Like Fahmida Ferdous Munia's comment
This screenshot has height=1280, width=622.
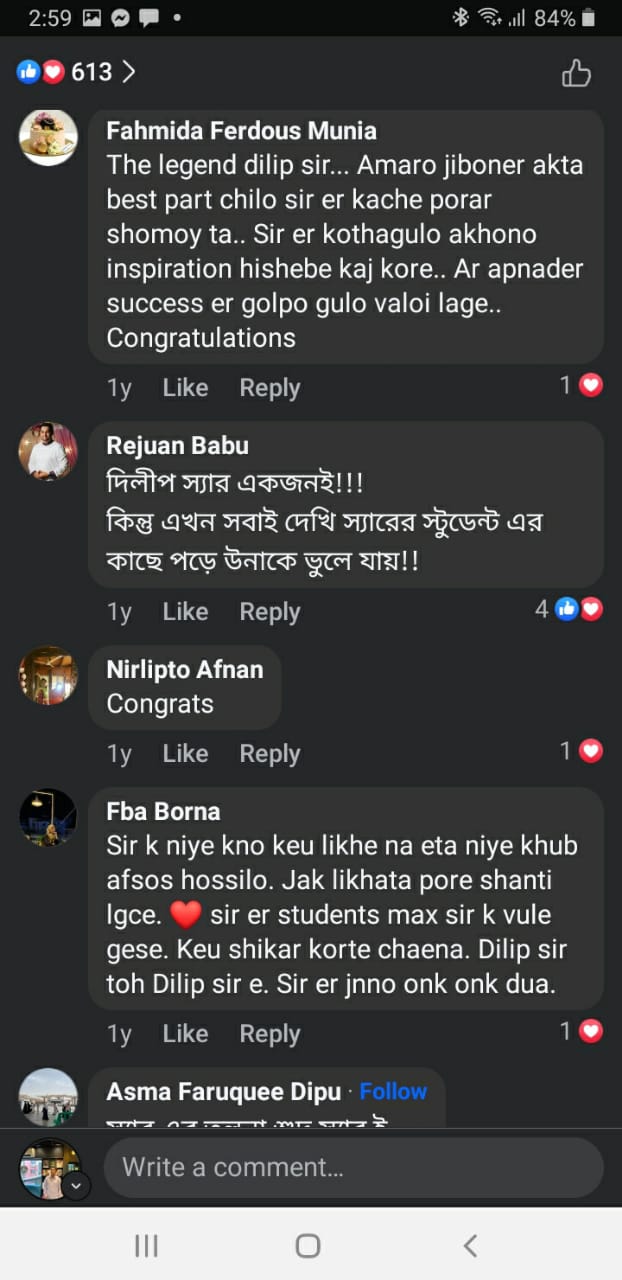pyautogui.click(x=185, y=388)
